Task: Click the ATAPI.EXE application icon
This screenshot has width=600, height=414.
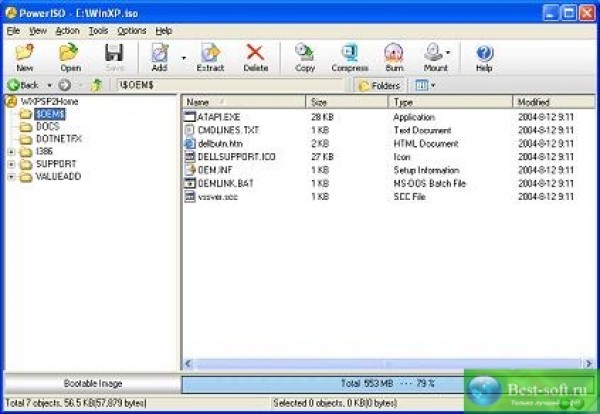Action: pyautogui.click(x=190, y=117)
